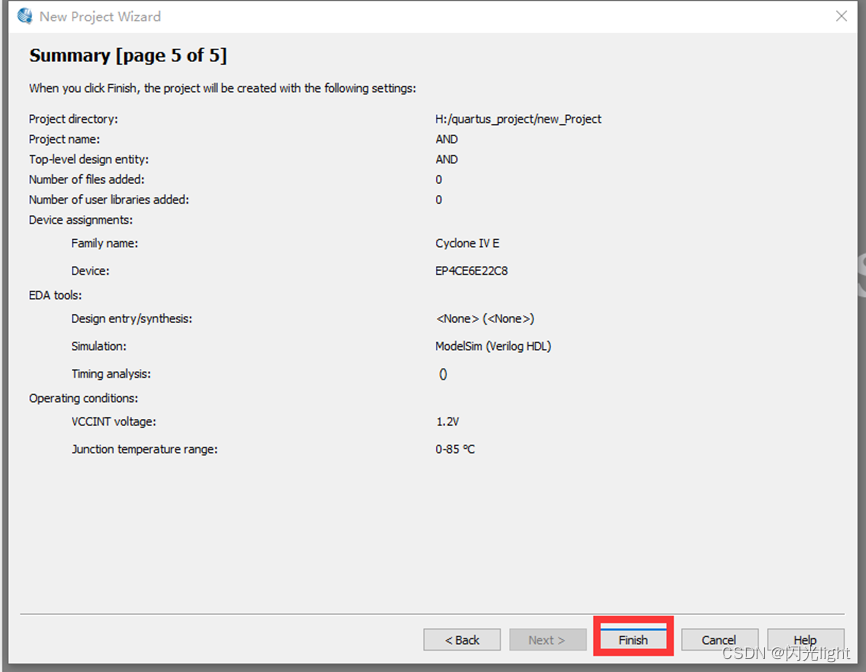
Task: Click the Number of user libraries added: label
Action: coord(109,200)
